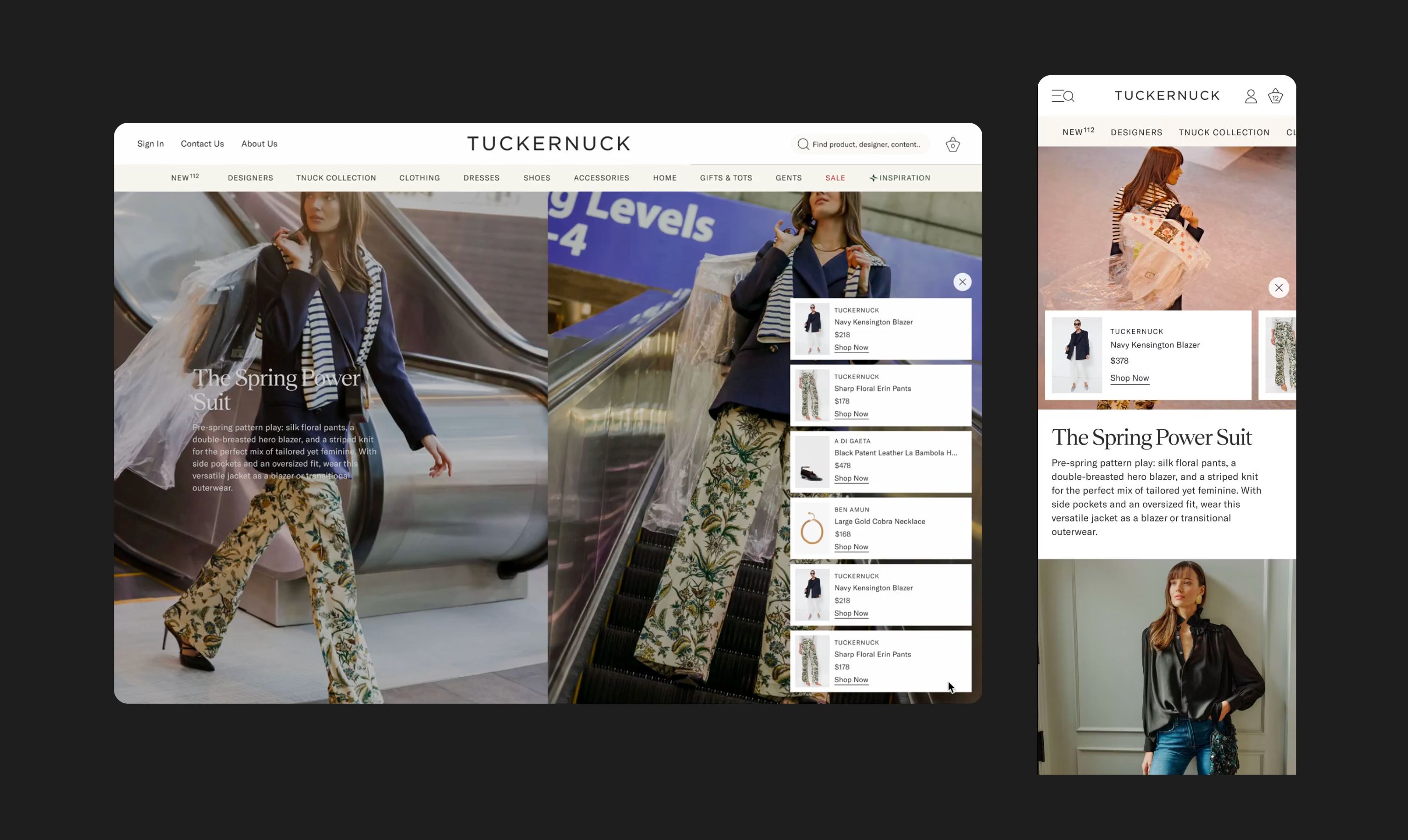Viewport: 1408px width, 840px height.
Task: Shop Now for Sharp Floral Erin Pants
Action: pos(851,414)
